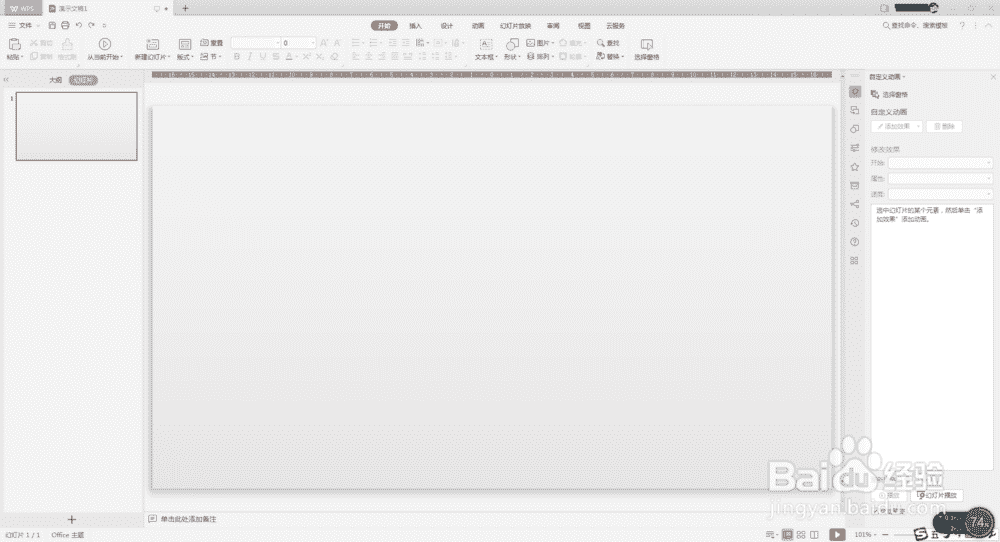Switch to the 动画 Animation ribbon tab
This screenshot has height=542, width=1000.
pyautogui.click(x=478, y=26)
